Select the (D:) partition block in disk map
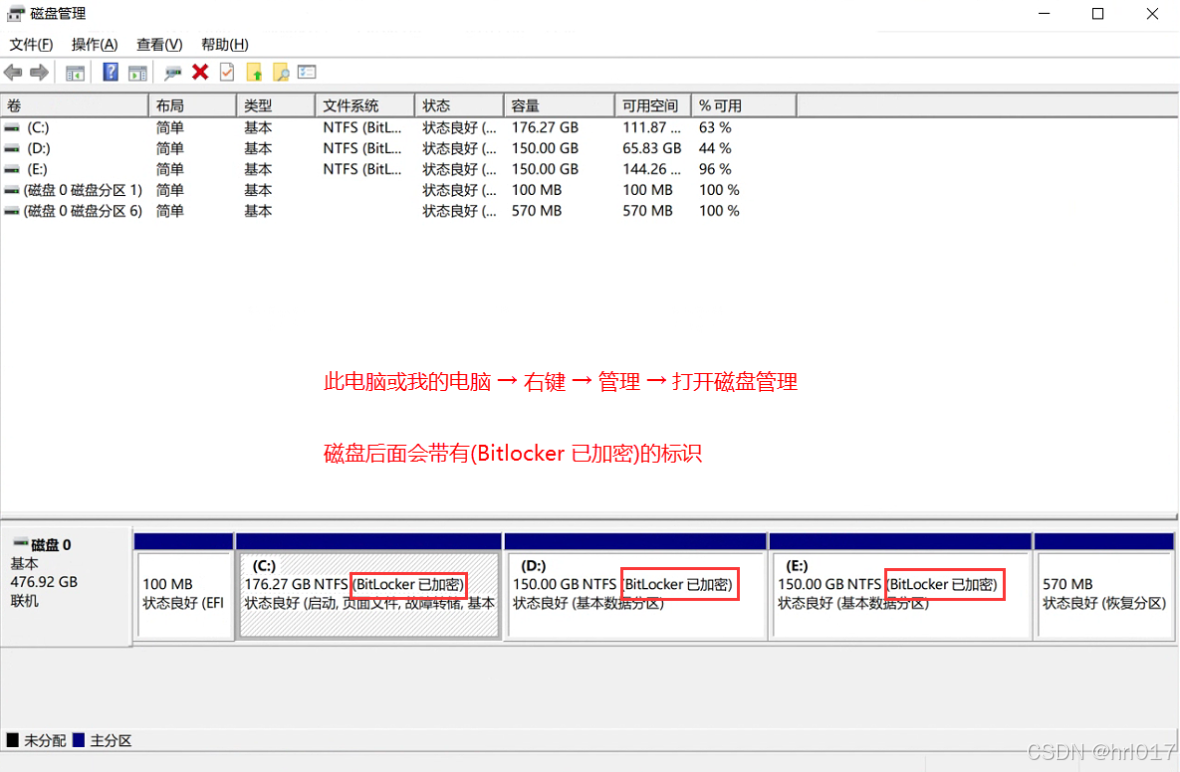This screenshot has height=772, width=1180. tap(636, 595)
